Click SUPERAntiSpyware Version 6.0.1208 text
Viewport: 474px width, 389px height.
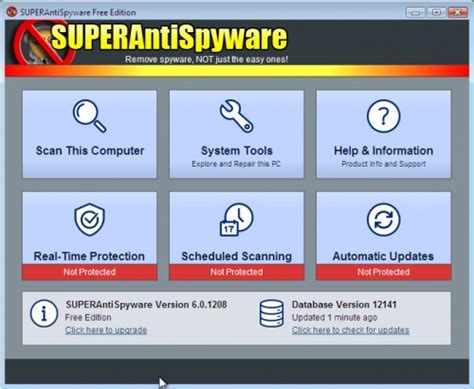[x=146, y=304]
